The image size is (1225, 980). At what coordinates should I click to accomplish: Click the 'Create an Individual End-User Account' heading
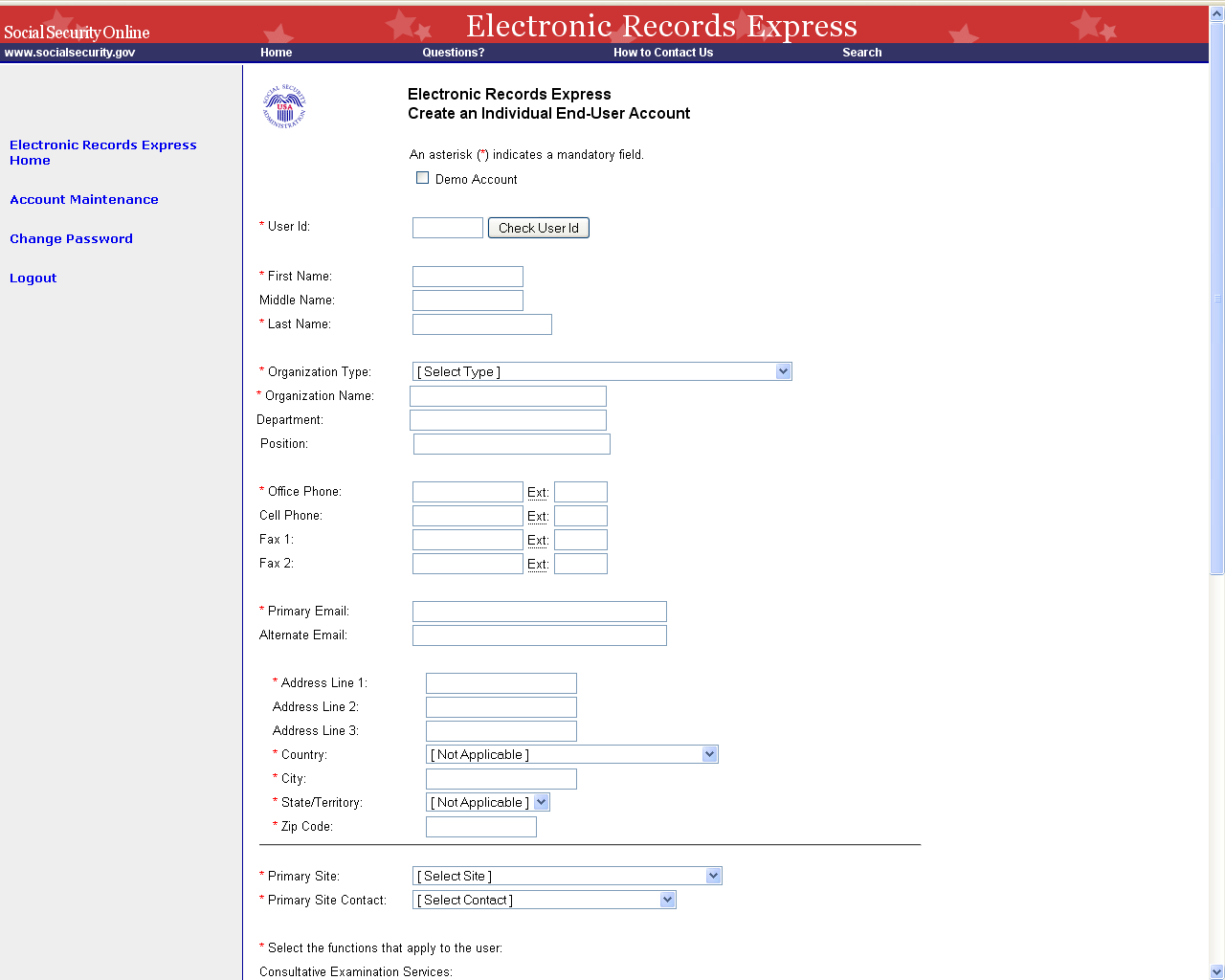(x=549, y=114)
